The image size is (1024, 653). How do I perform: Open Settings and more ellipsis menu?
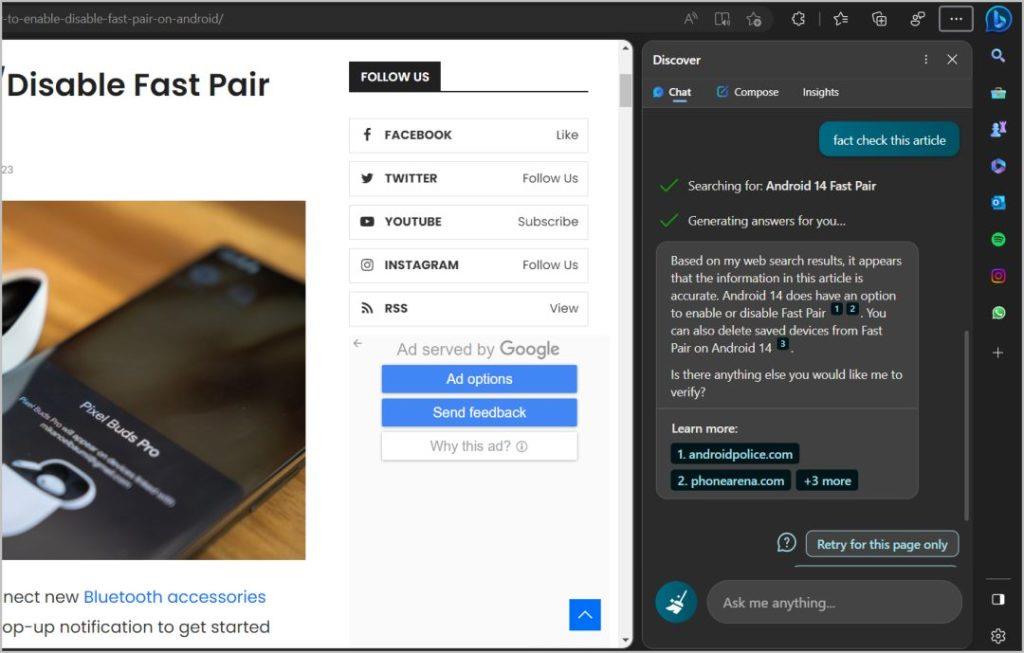956,19
